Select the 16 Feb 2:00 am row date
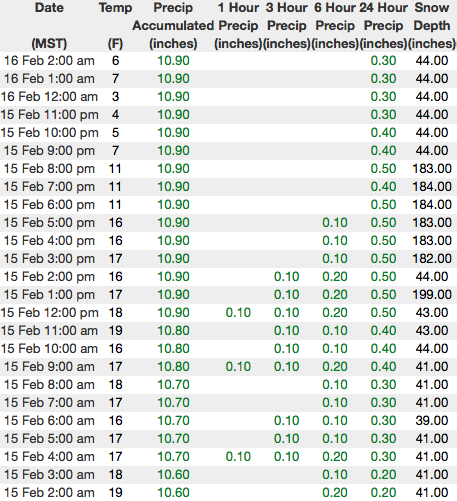 [x=49, y=61]
